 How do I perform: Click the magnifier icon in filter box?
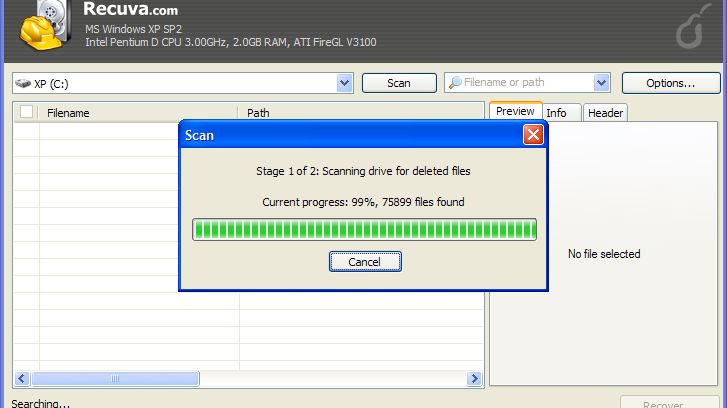[455, 83]
